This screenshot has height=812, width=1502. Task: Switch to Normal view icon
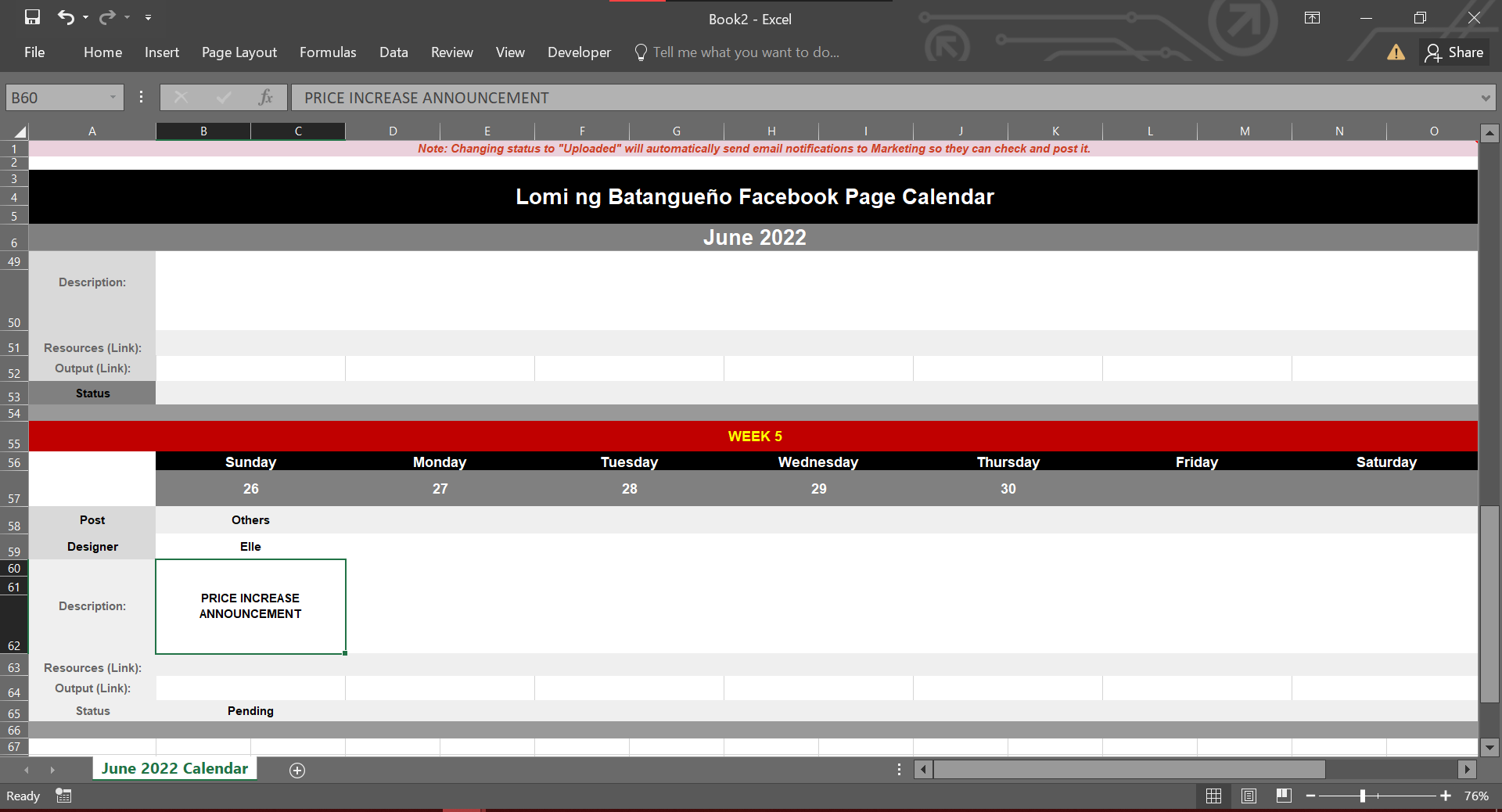coord(1213,796)
